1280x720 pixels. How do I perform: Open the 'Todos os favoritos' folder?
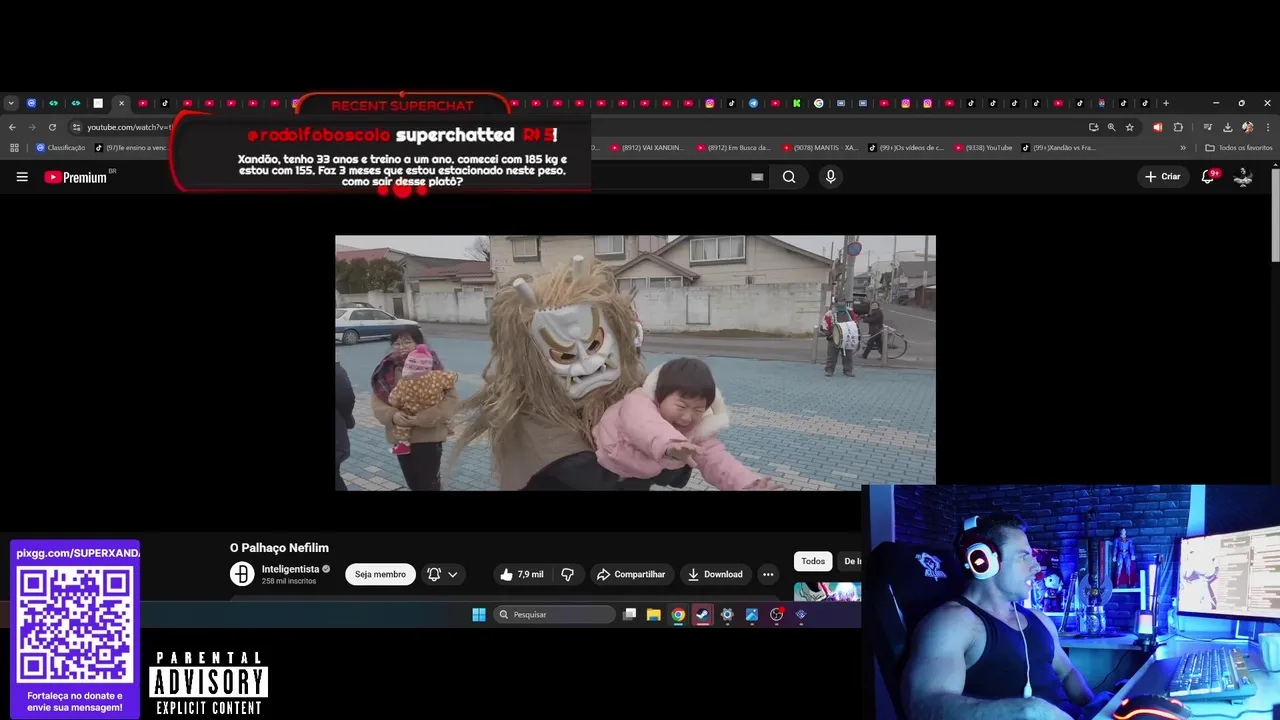tap(1239, 148)
